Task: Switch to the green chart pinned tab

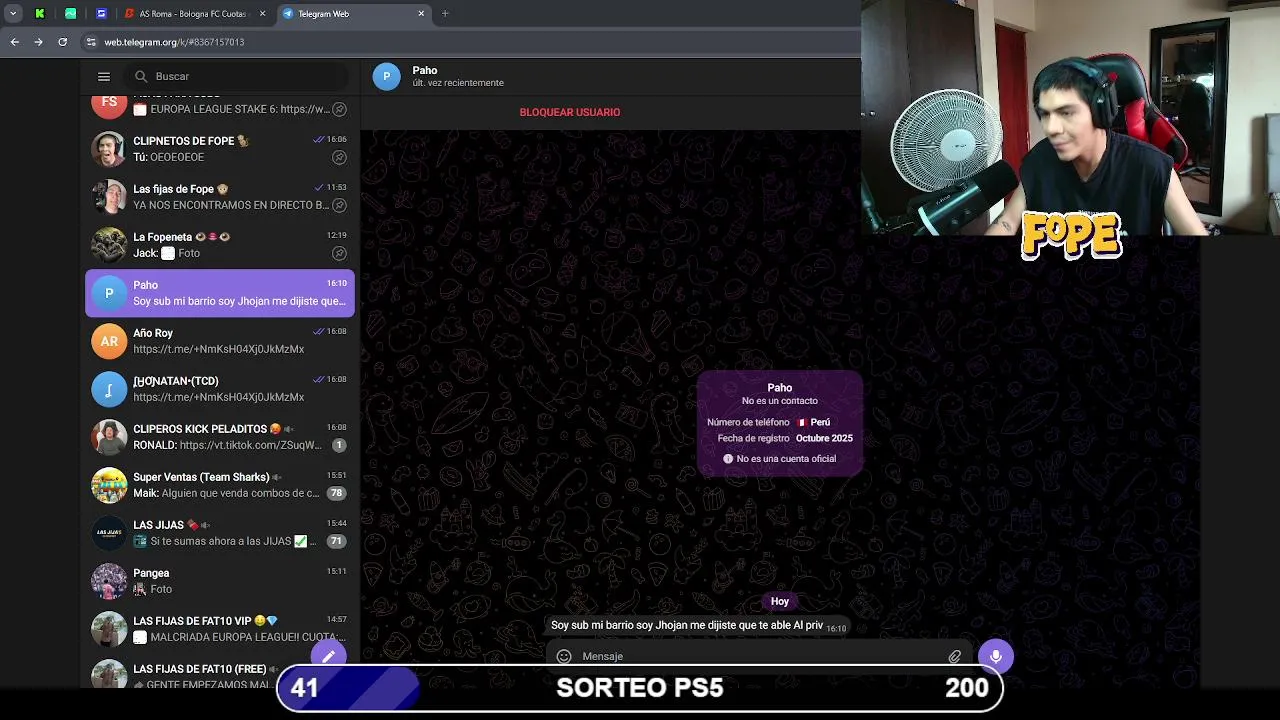Action: point(70,14)
